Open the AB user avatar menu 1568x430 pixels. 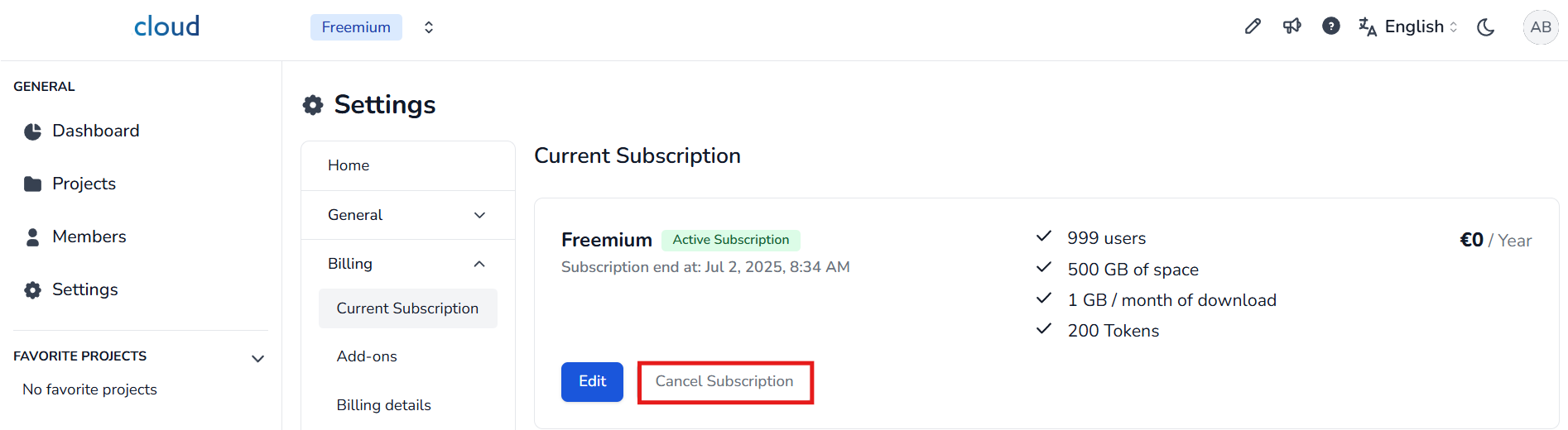(x=1540, y=27)
